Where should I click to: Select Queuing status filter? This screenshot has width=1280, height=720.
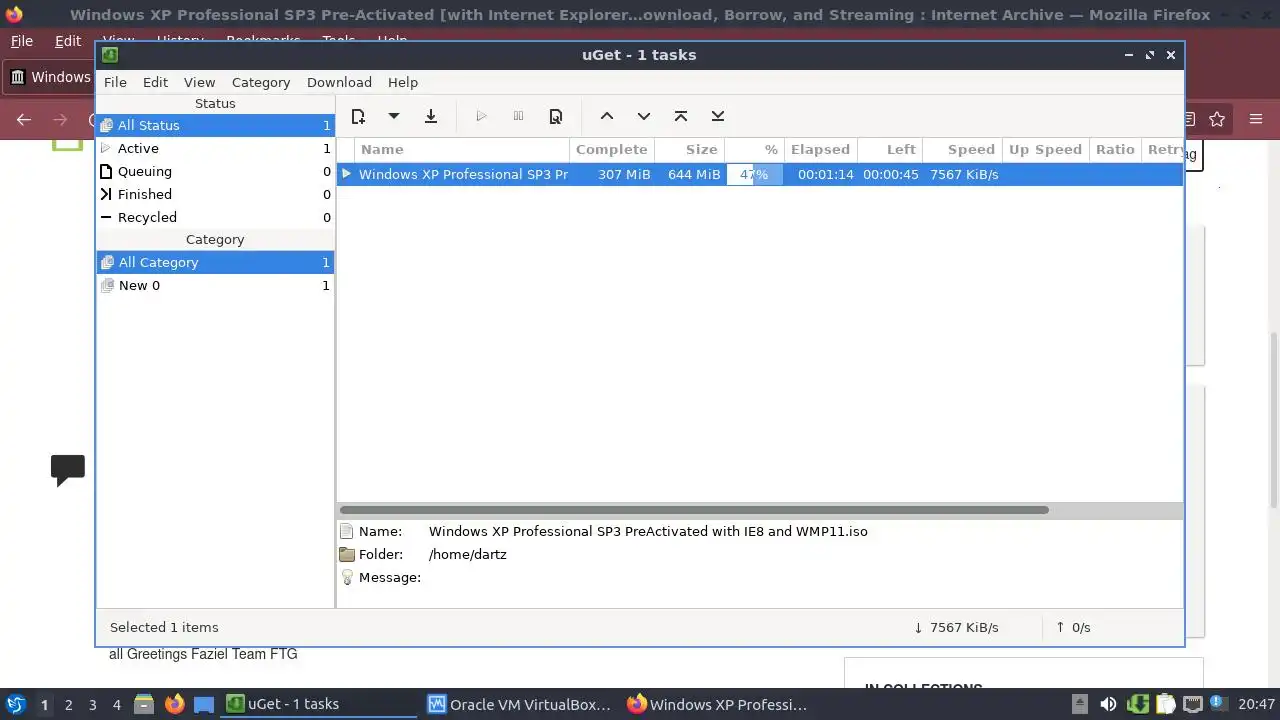tap(215, 171)
